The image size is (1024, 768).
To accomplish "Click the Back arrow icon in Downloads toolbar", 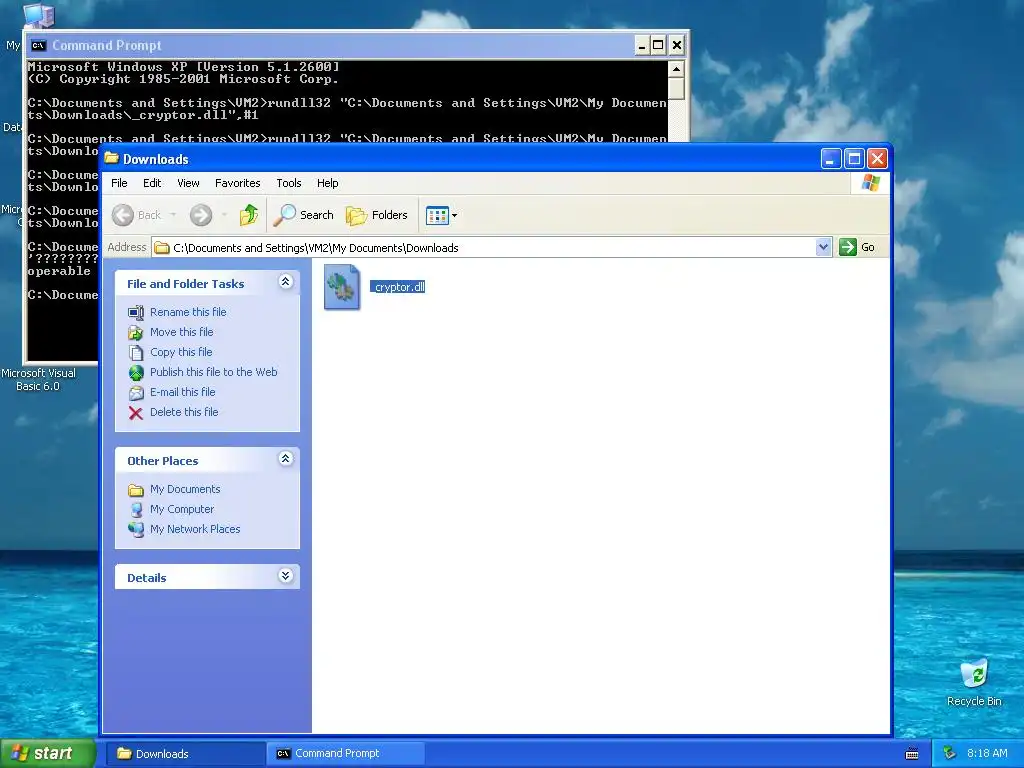I will pos(123,215).
